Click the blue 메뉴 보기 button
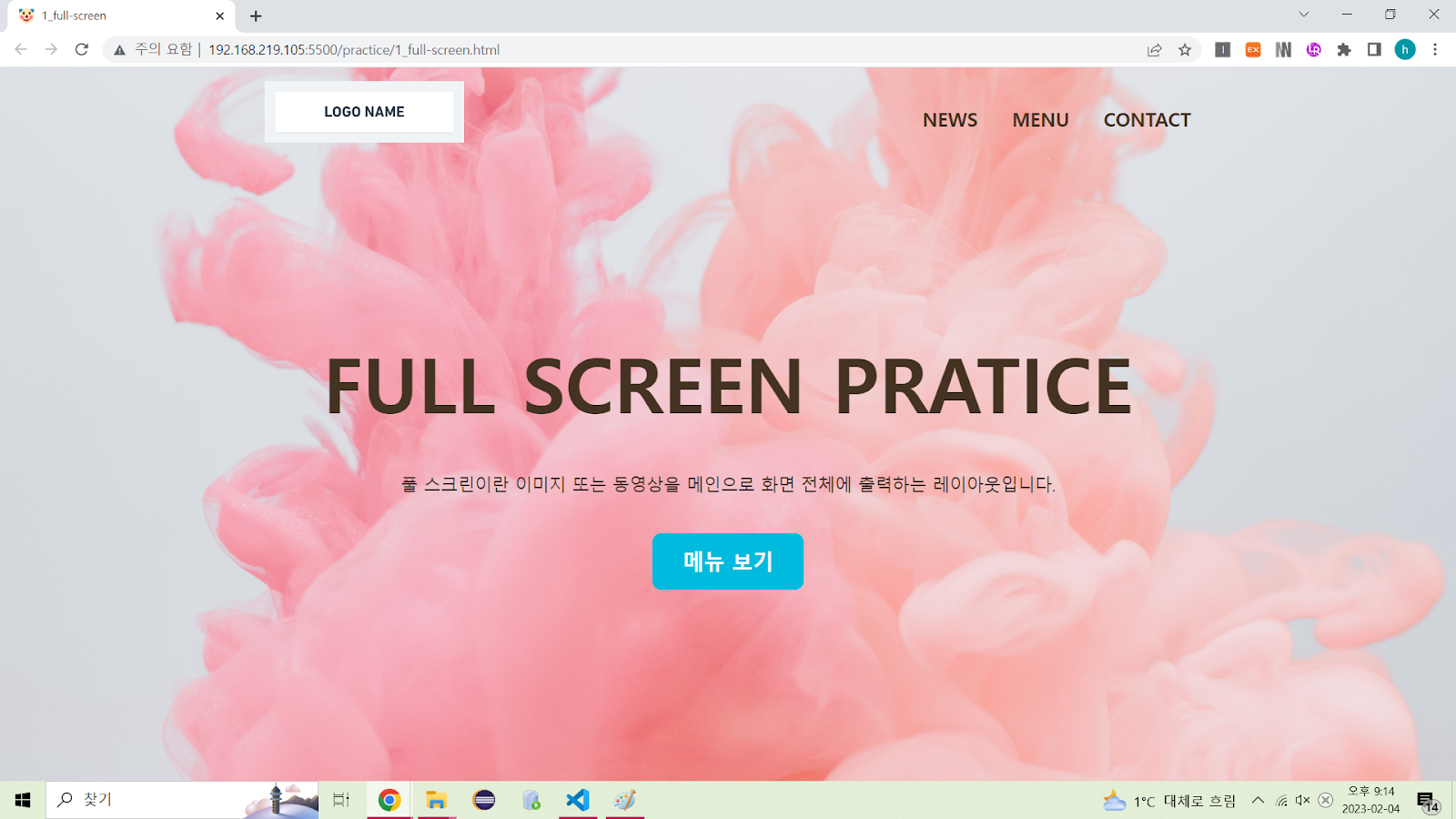 tap(728, 561)
